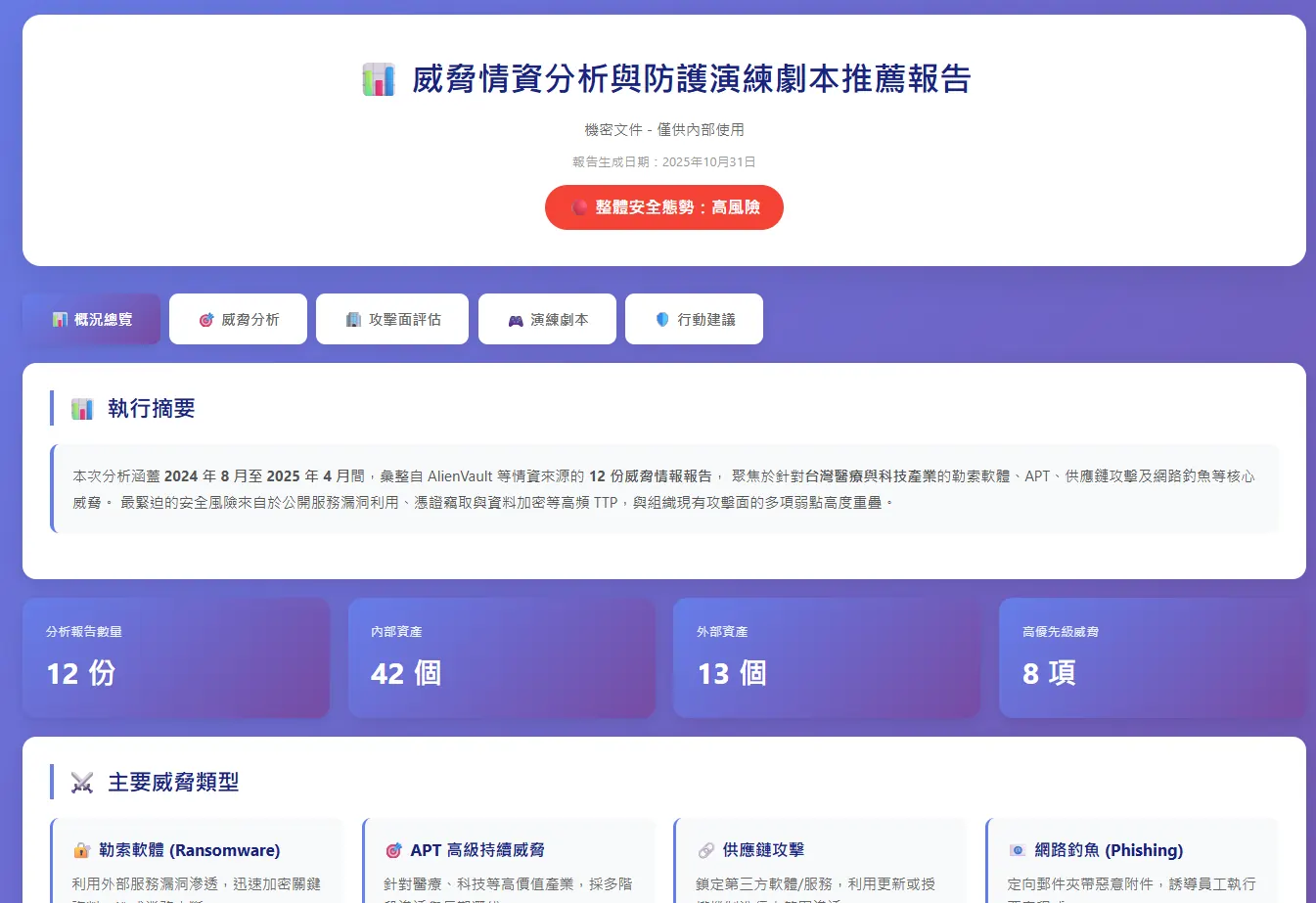Viewport: 1316px width, 903px height.
Task: Open the 行動建議 tab
Action: [694, 319]
